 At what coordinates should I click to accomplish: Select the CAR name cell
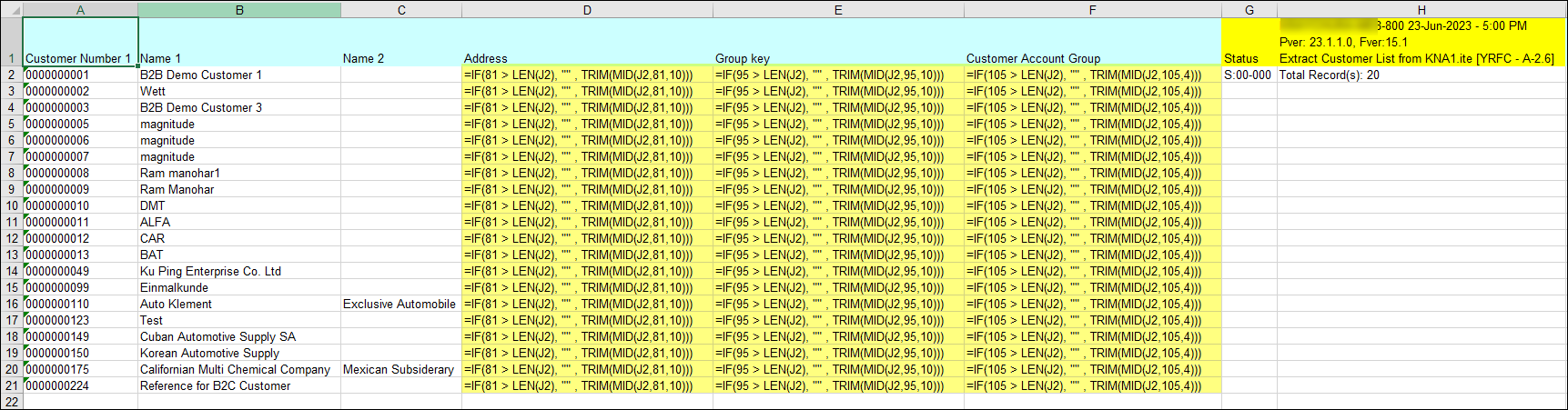click(239, 238)
